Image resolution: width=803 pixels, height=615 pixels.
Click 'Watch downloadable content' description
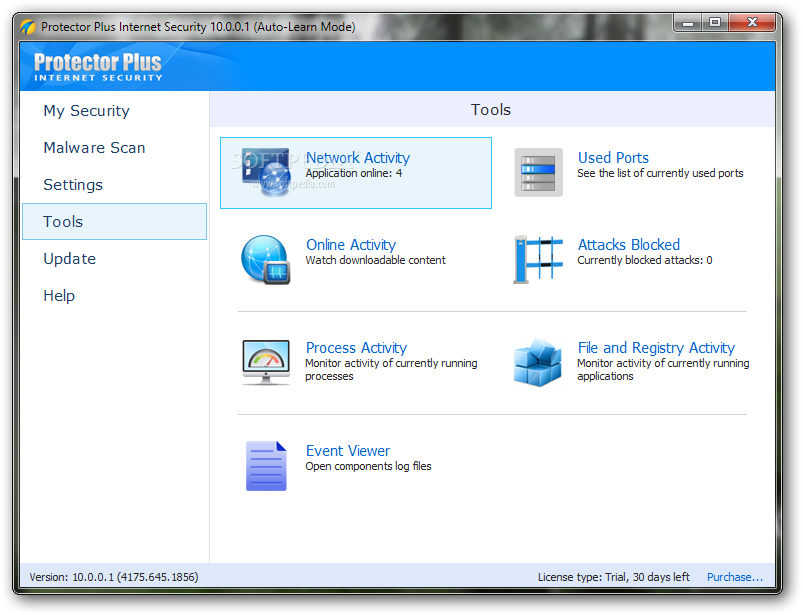pyautogui.click(x=375, y=260)
